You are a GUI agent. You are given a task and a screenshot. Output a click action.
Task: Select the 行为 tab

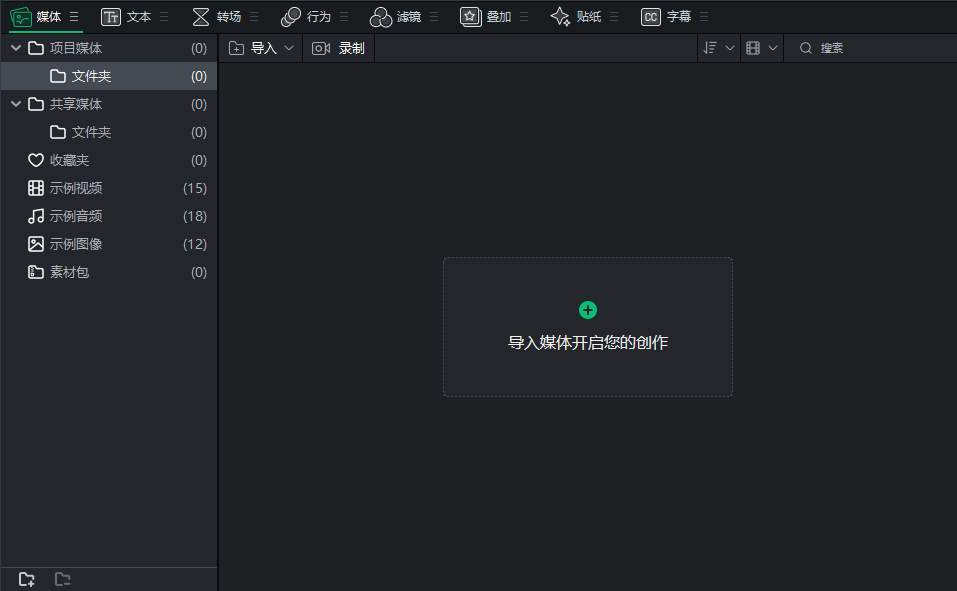pyautogui.click(x=306, y=16)
